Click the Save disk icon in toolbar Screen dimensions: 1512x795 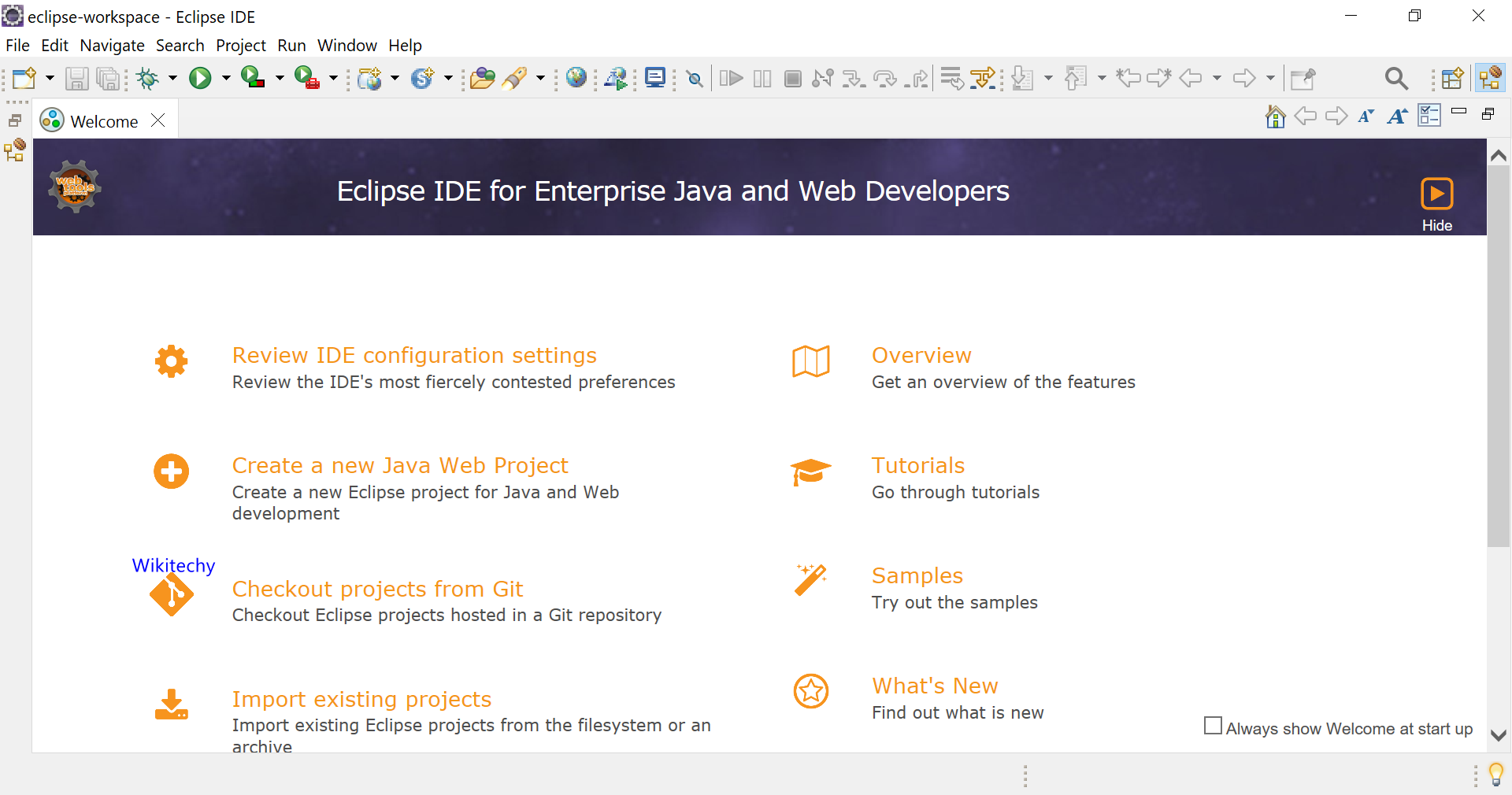(76, 78)
